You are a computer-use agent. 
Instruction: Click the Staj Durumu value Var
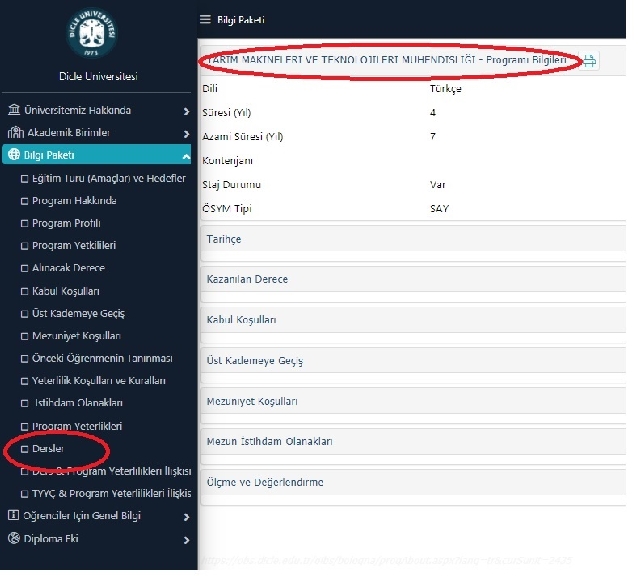(x=437, y=185)
